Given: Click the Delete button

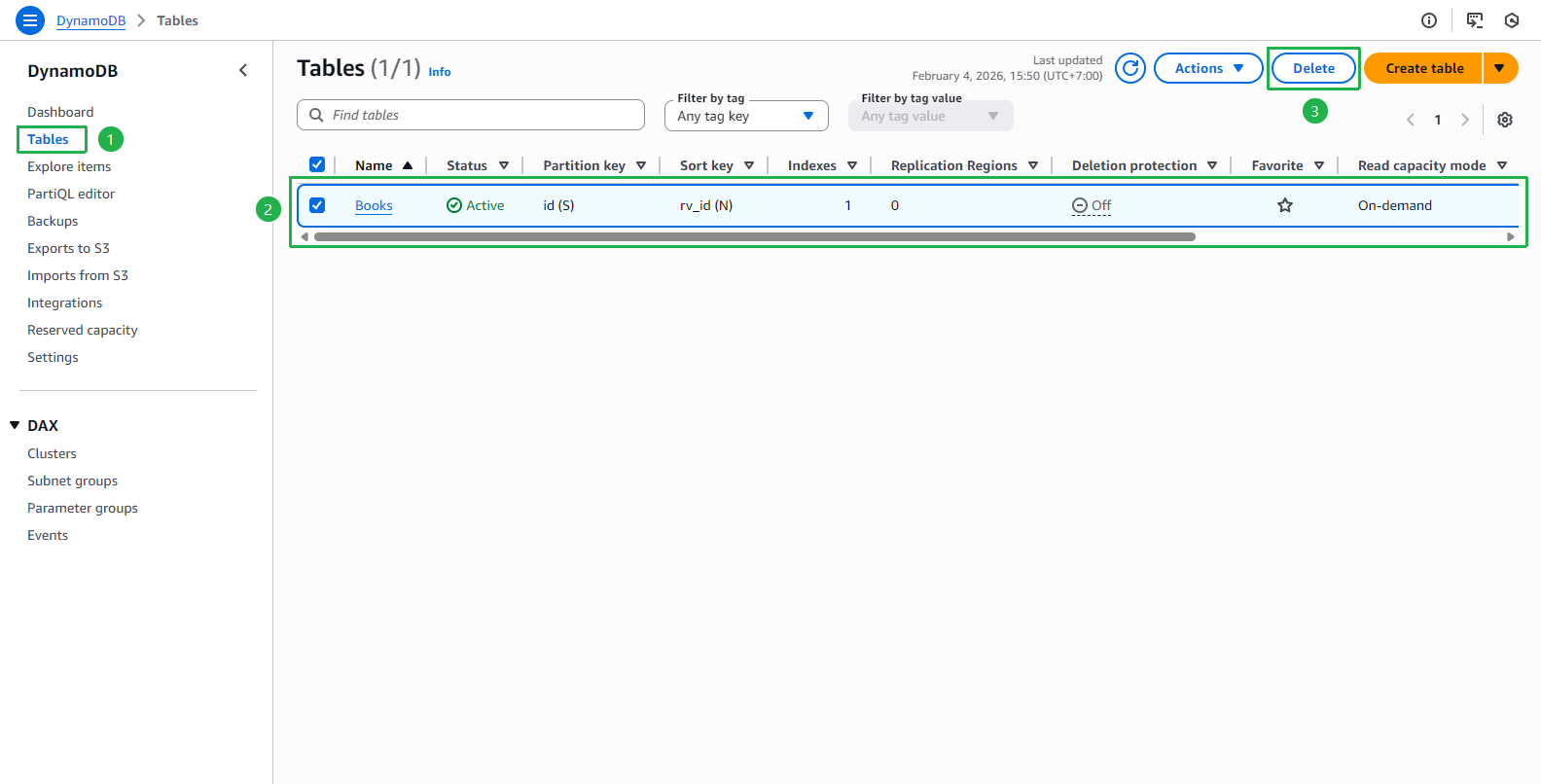Looking at the screenshot, I should coord(1313,68).
